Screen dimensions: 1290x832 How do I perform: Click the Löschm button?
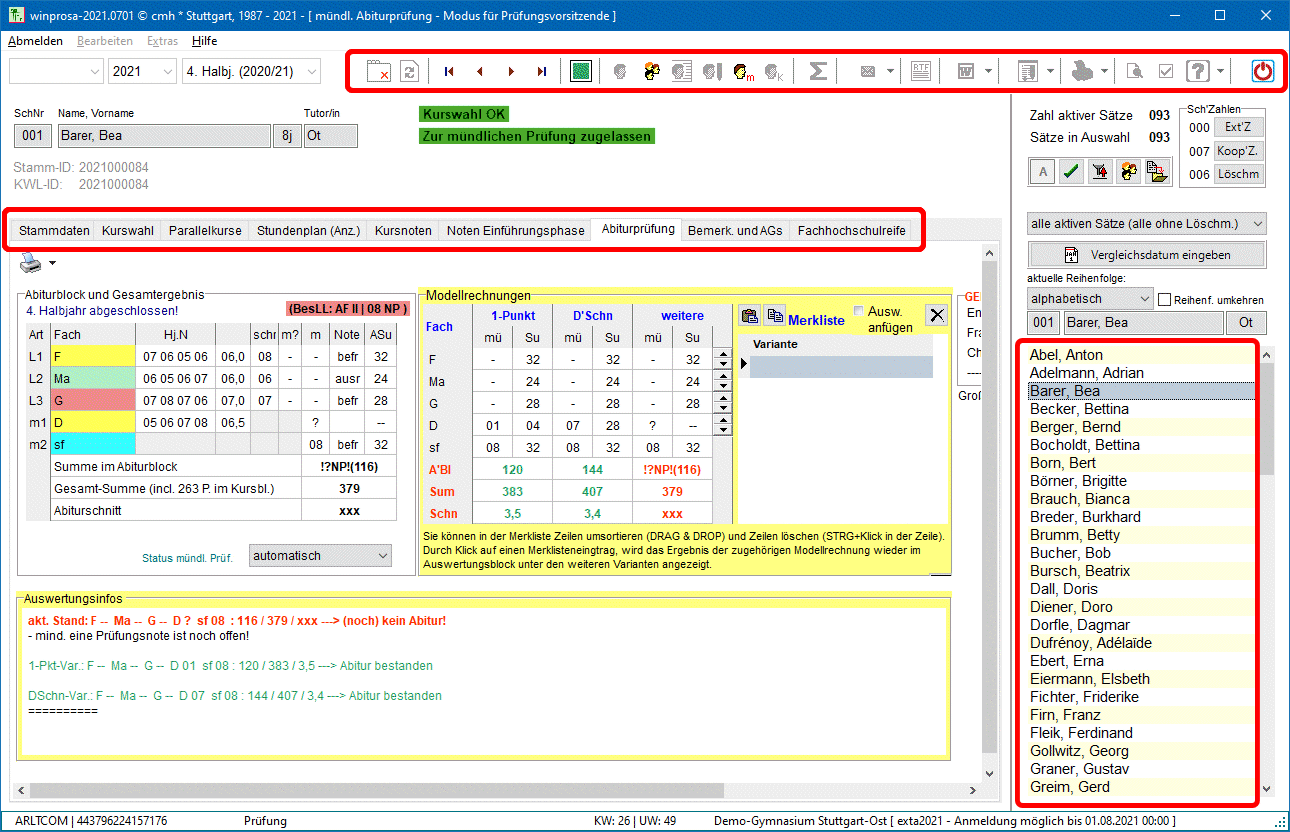click(1239, 174)
